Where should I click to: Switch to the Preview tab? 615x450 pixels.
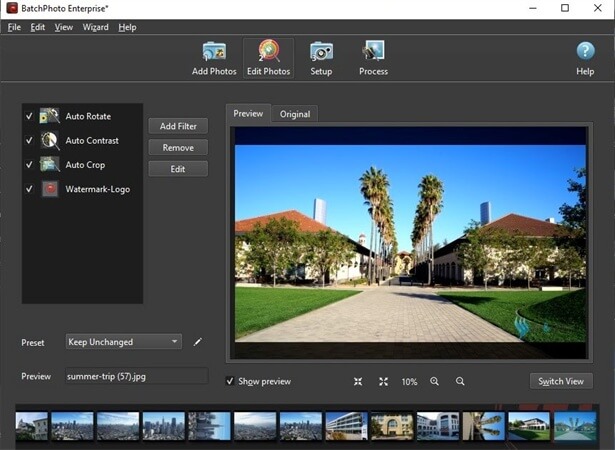(x=248, y=113)
